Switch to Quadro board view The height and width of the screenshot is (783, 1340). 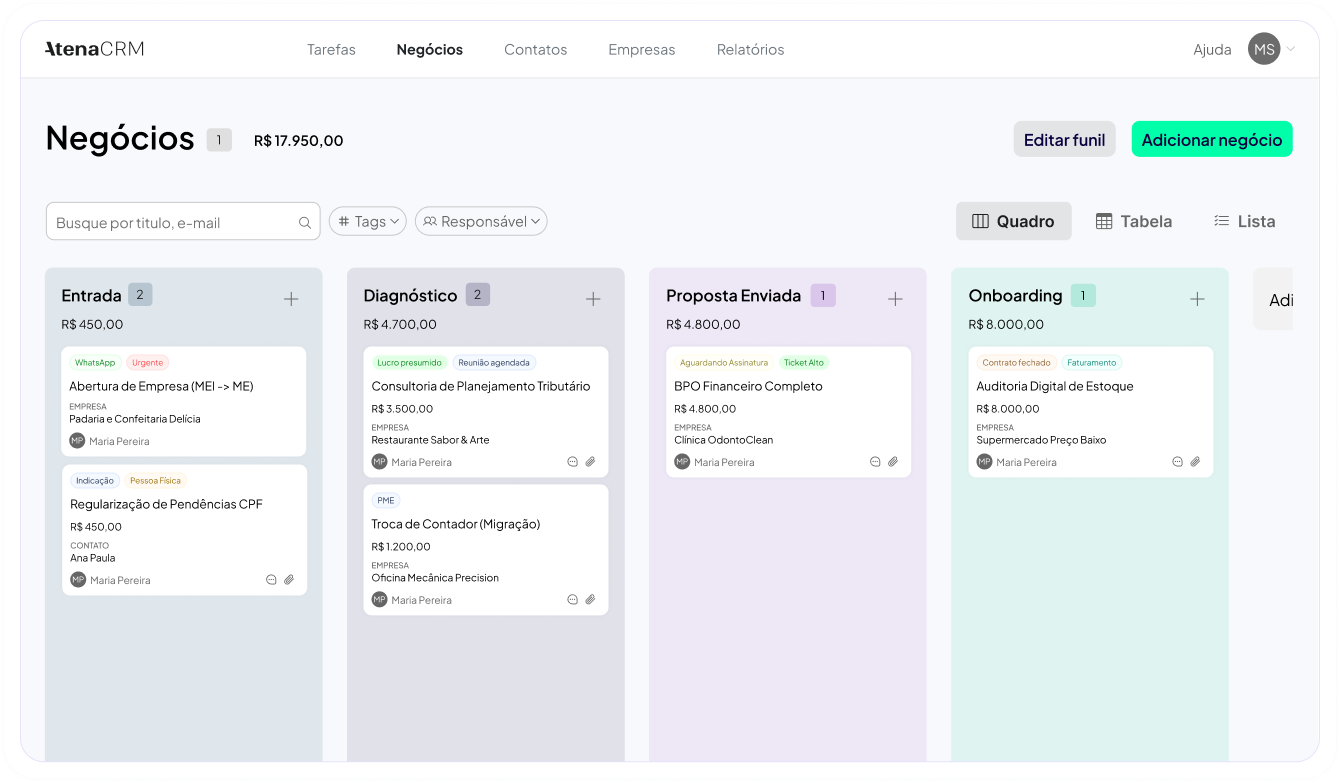click(x=1013, y=221)
